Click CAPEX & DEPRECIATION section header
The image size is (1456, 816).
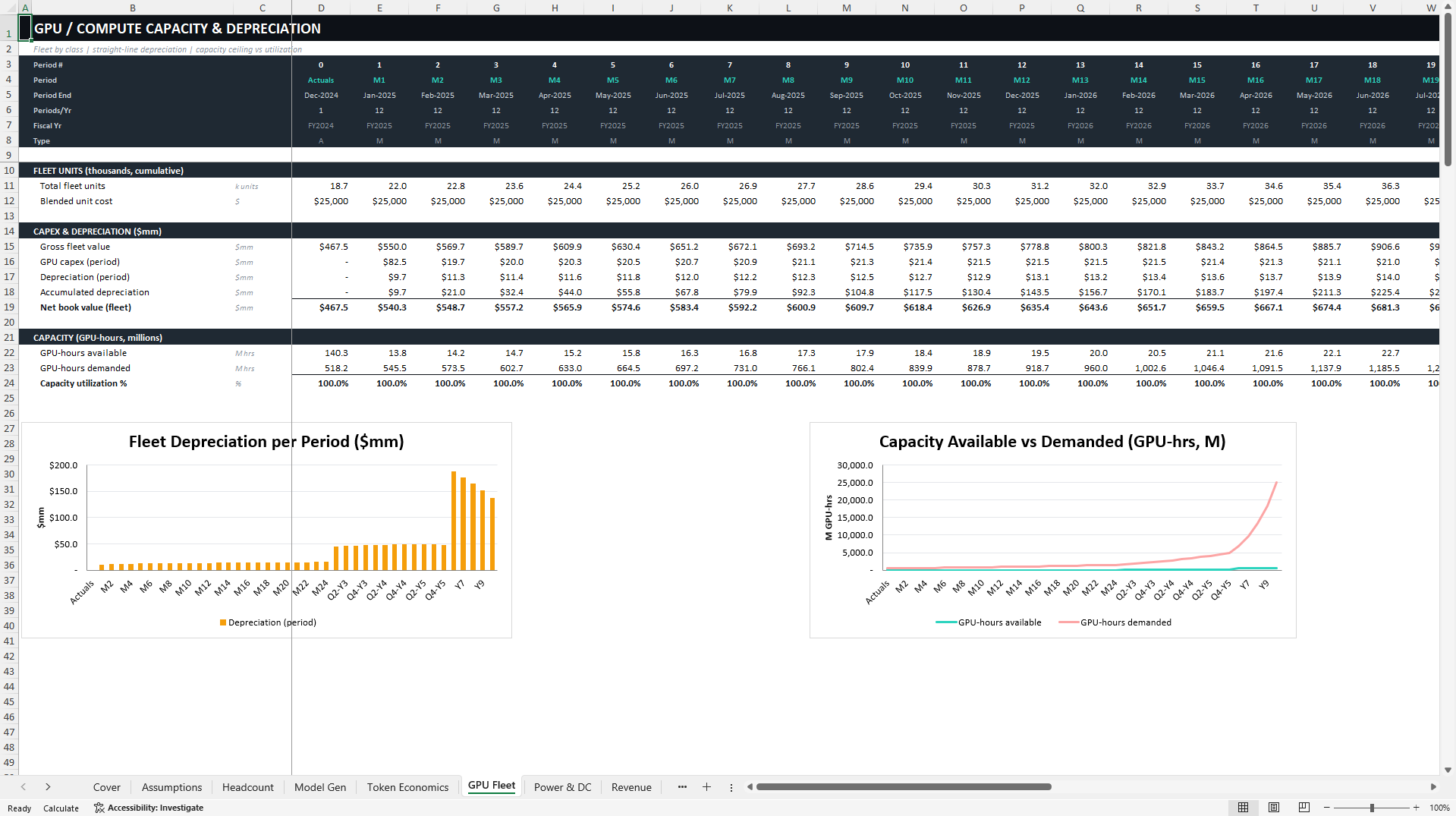pos(97,232)
